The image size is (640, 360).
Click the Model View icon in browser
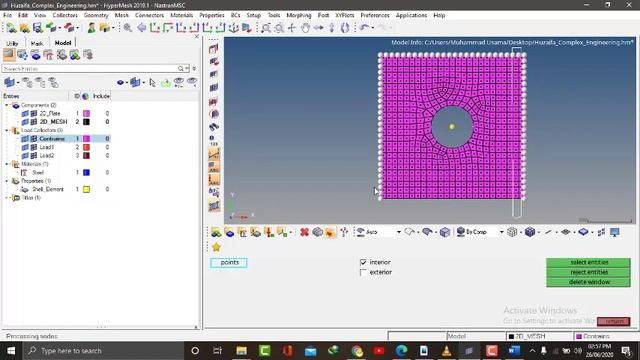coord(9,55)
